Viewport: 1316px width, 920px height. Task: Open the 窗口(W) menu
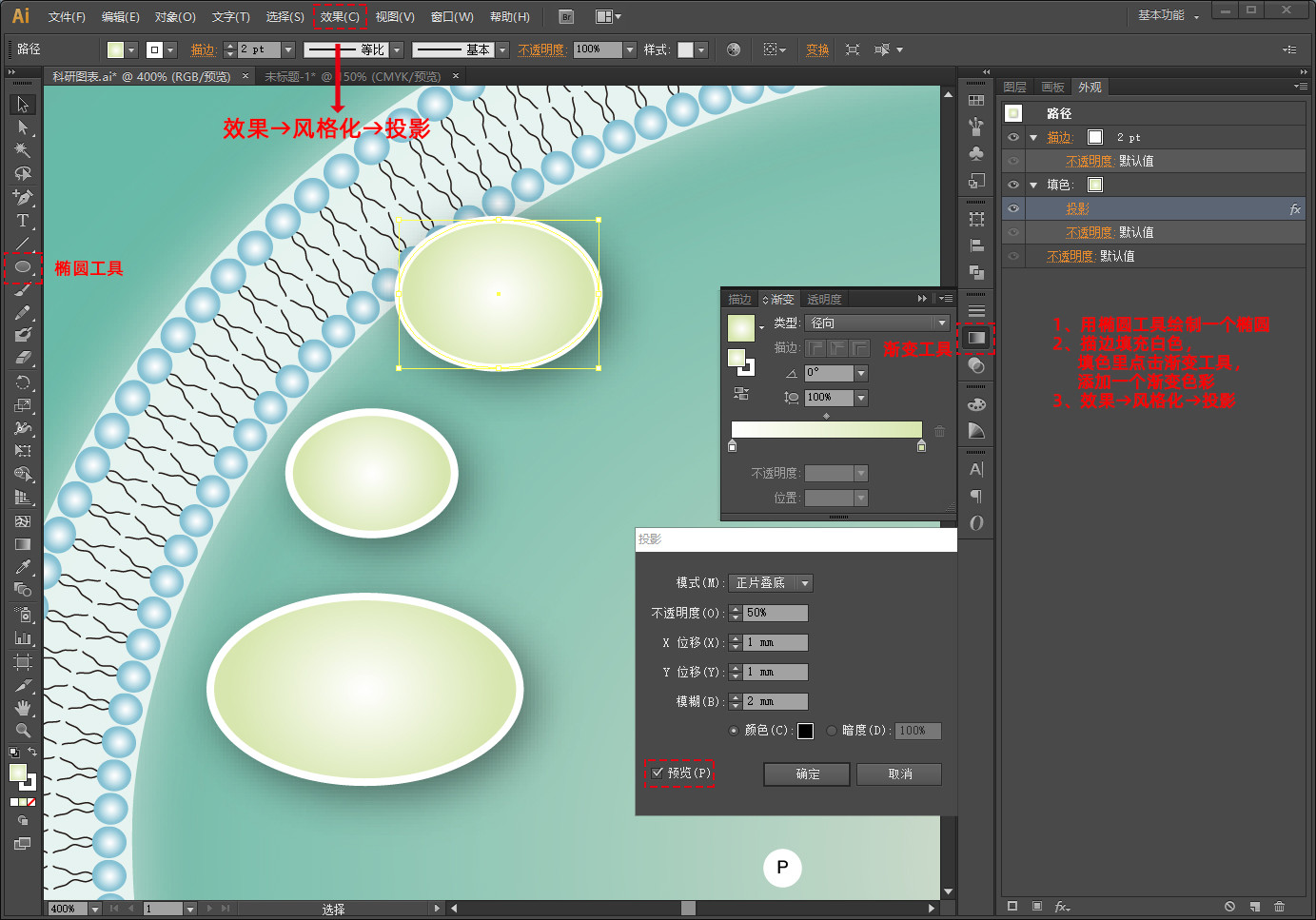(452, 17)
